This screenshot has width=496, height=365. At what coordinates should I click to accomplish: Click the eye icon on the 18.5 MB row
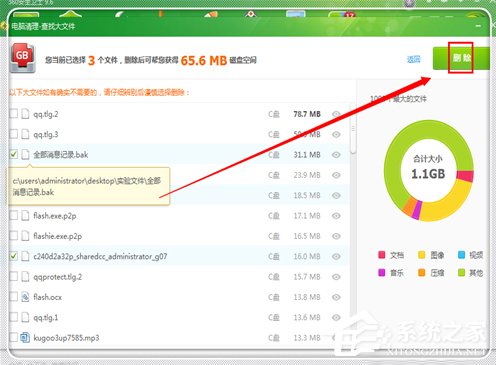tap(336, 195)
